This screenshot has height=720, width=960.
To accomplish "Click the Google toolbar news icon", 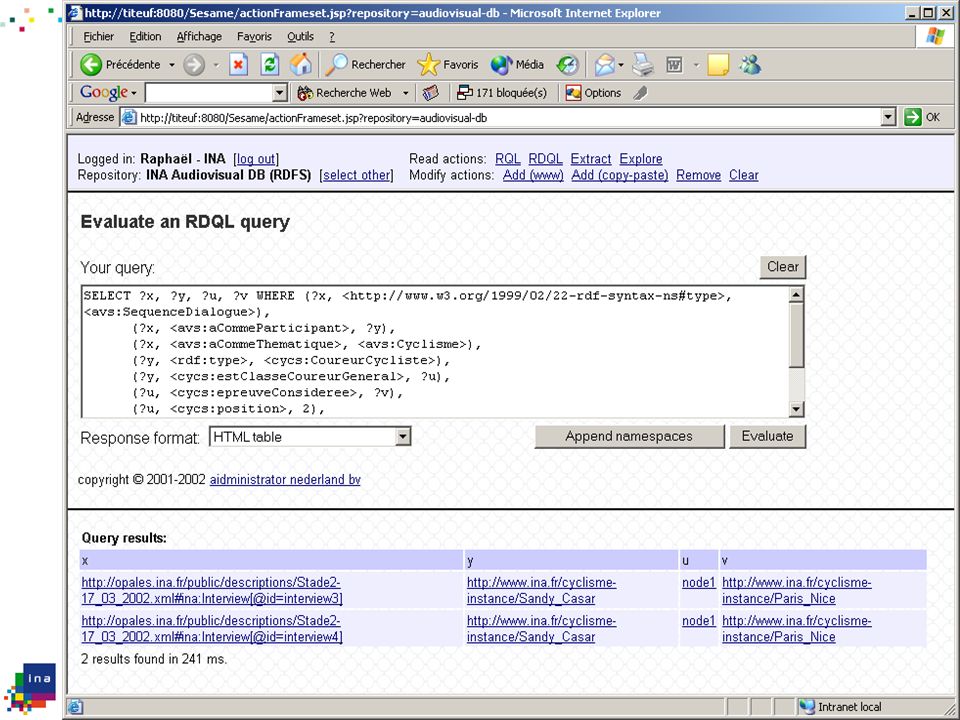I will 431,93.
